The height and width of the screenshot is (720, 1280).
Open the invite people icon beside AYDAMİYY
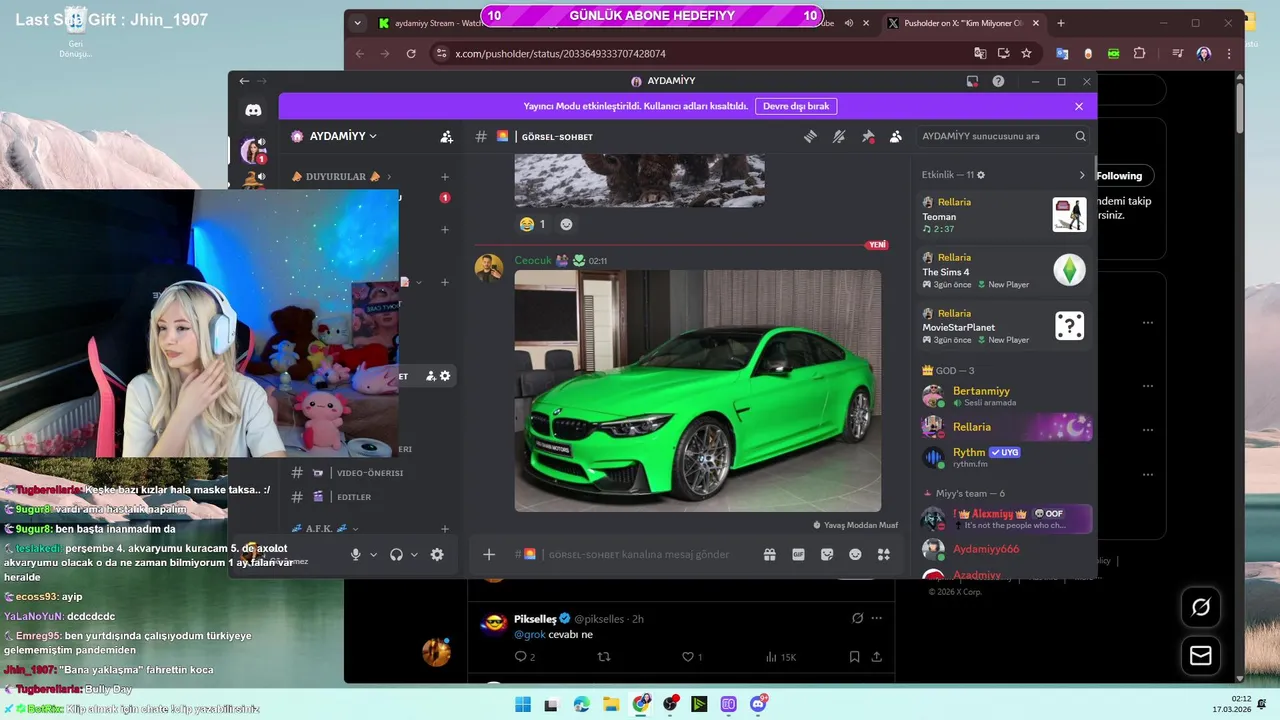[x=446, y=136]
